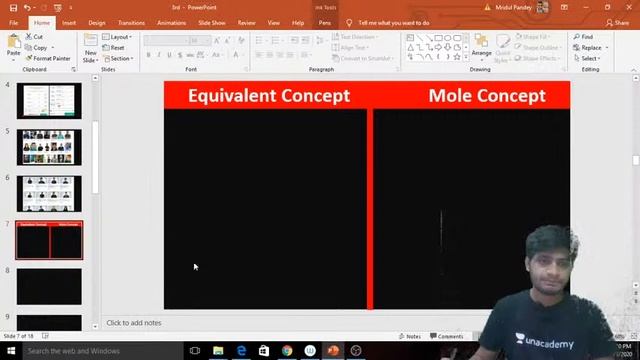The image size is (640, 360).
Task: Open the Pens tab under Ink Tools
Action: coord(325,23)
